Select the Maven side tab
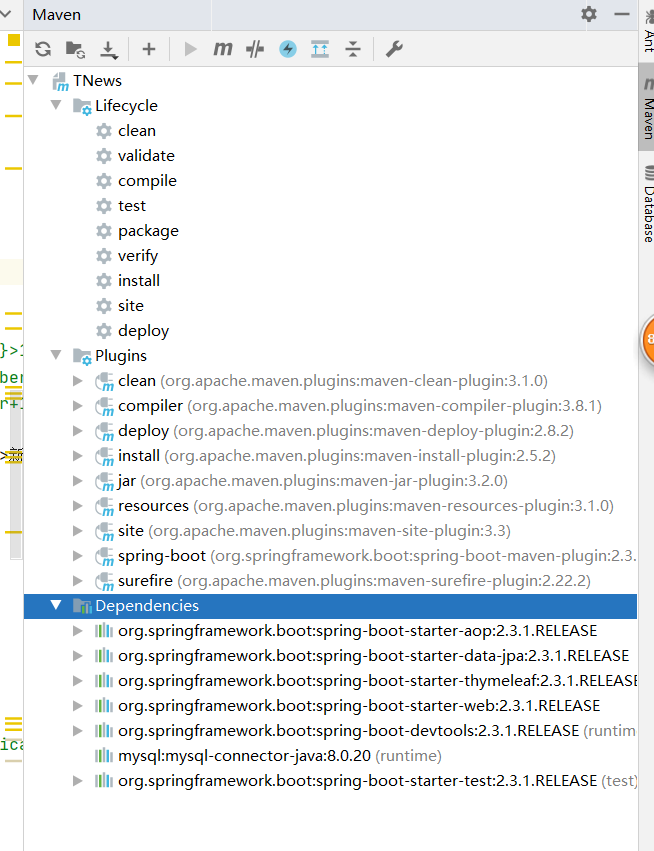 (x=647, y=107)
